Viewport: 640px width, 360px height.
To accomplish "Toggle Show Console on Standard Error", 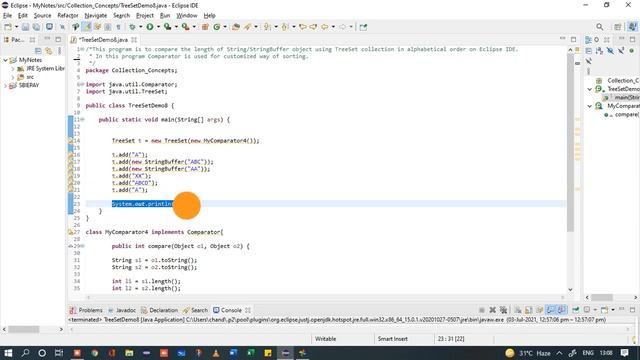I will (562, 310).
